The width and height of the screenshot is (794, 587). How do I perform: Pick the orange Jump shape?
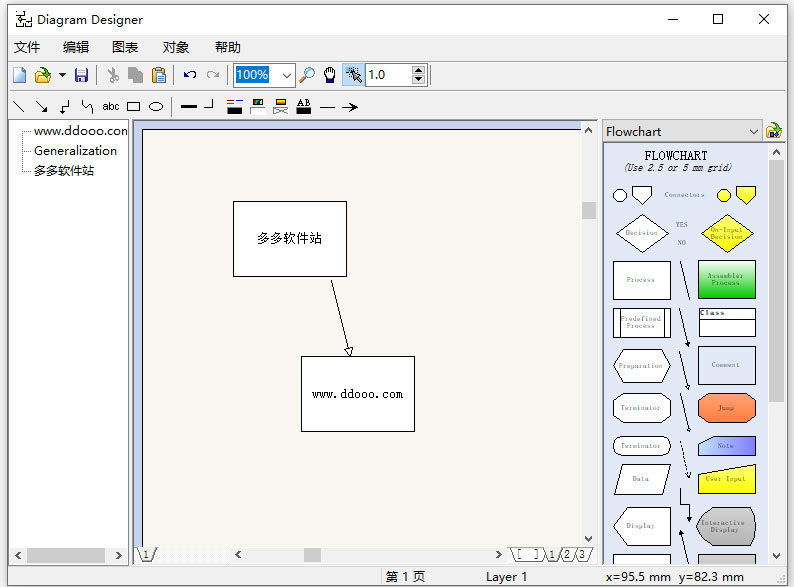[727, 408]
